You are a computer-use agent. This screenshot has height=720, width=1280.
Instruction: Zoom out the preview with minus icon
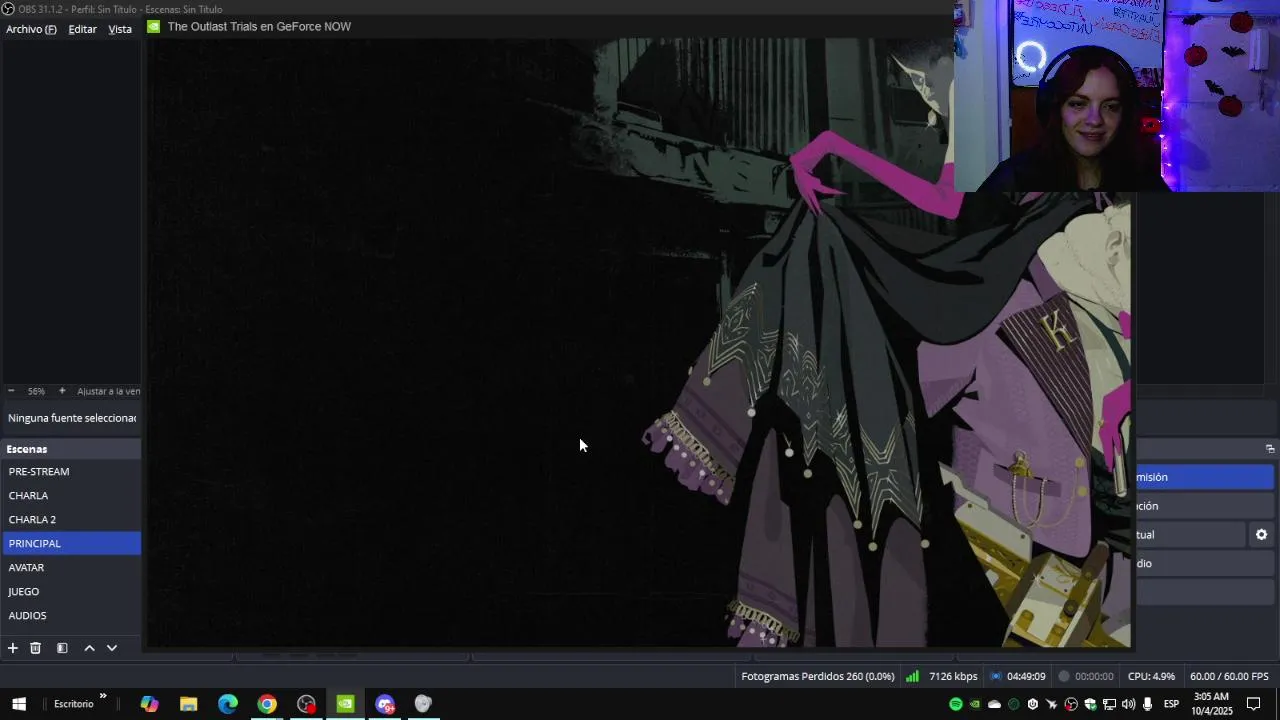click(11, 391)
